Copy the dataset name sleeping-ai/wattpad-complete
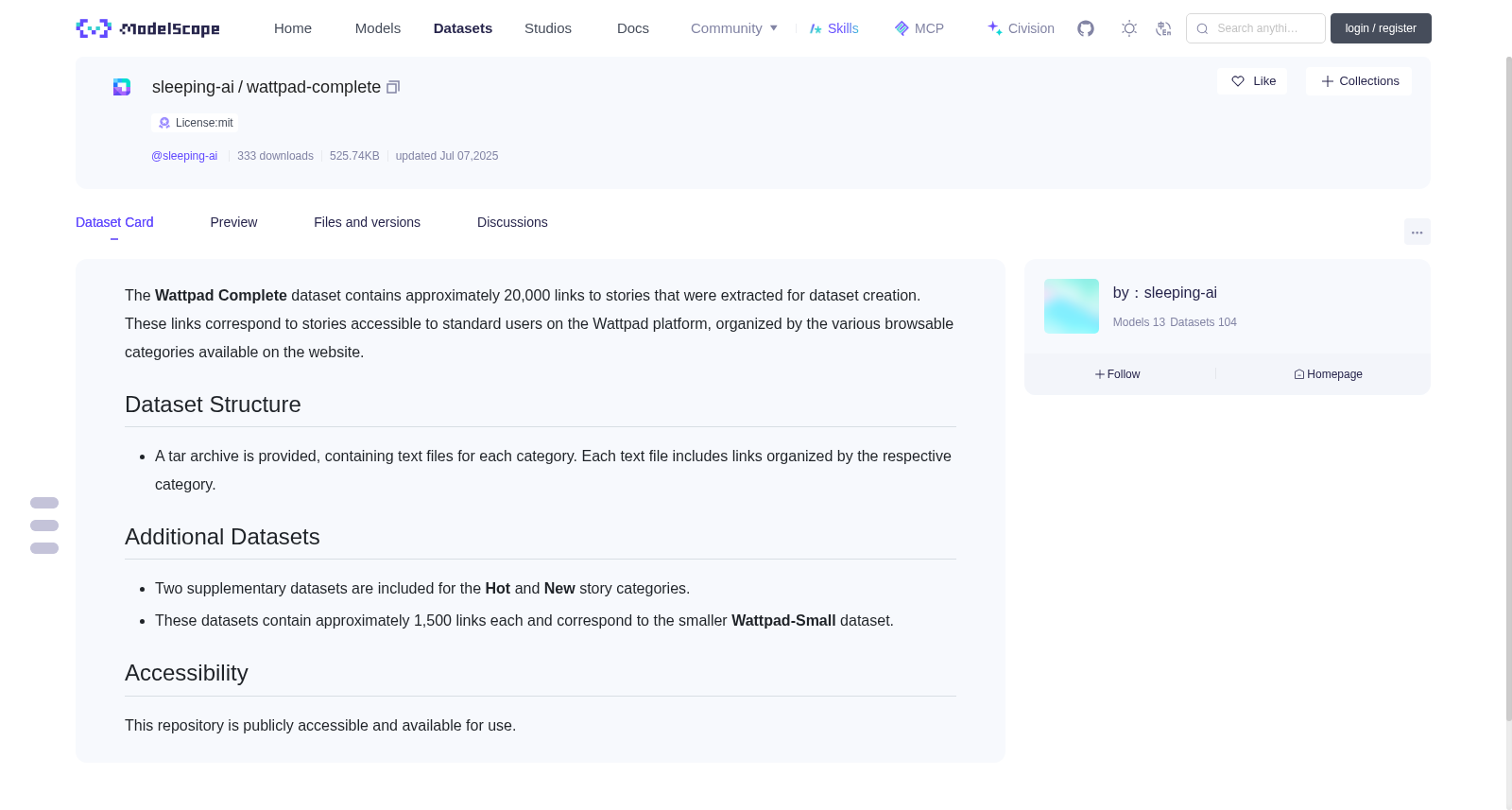1512x810 pixels. tap(393, 87)
